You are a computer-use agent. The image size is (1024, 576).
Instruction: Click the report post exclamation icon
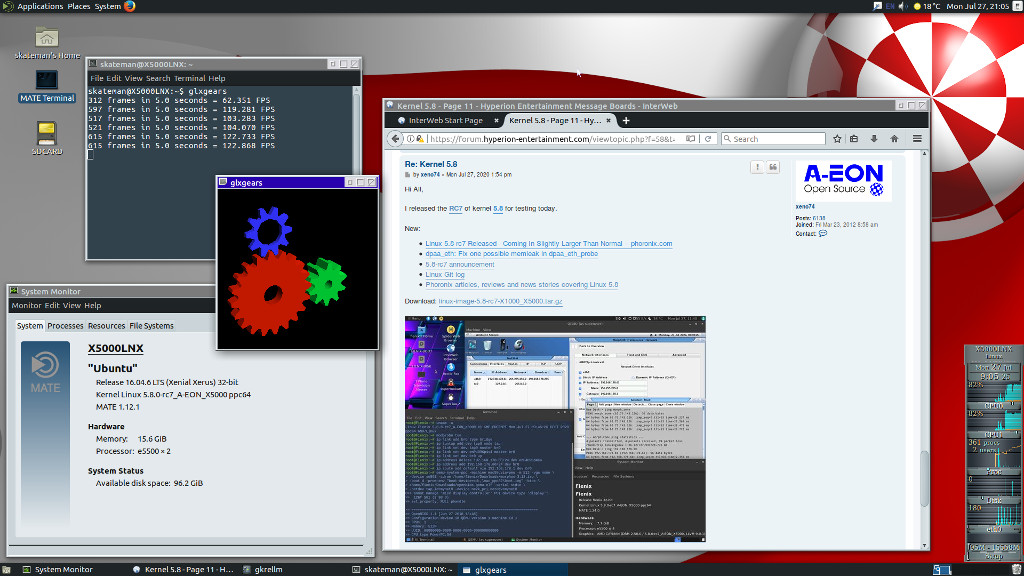coord(757,168)
